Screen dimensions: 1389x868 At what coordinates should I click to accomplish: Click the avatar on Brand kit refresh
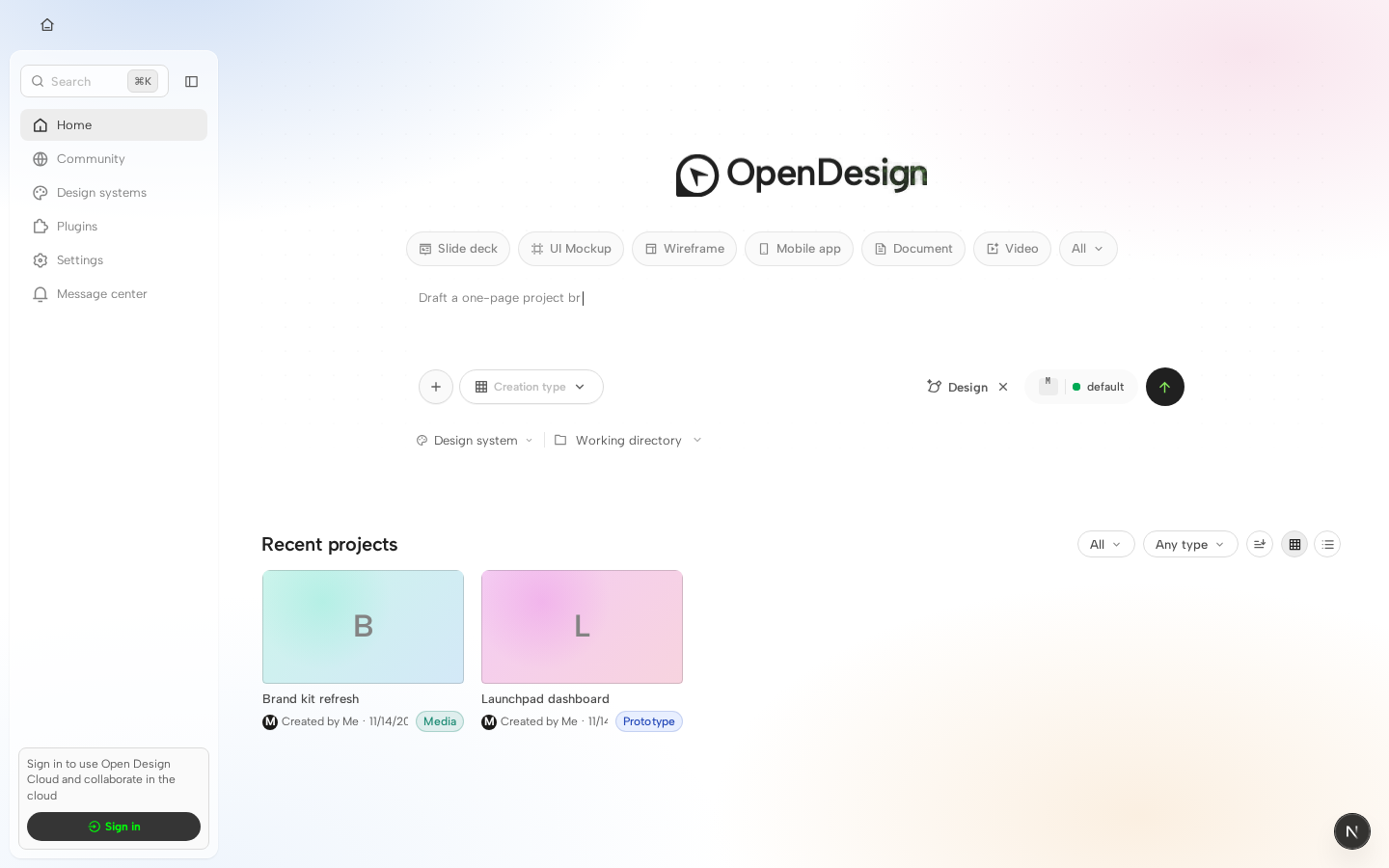[270, 722]
